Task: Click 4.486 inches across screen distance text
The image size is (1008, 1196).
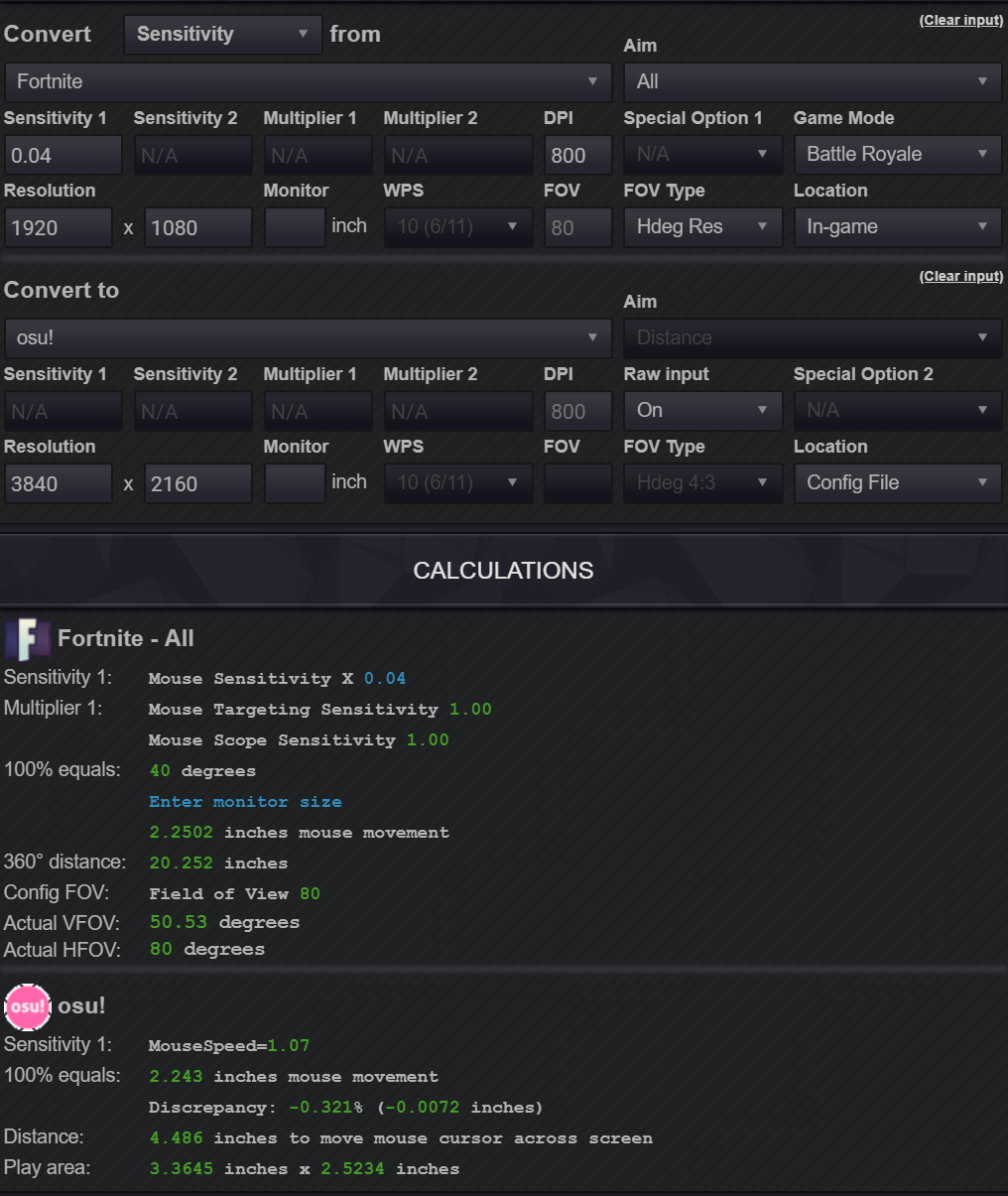Action: pyautogui.click(x=401, y=1138)
